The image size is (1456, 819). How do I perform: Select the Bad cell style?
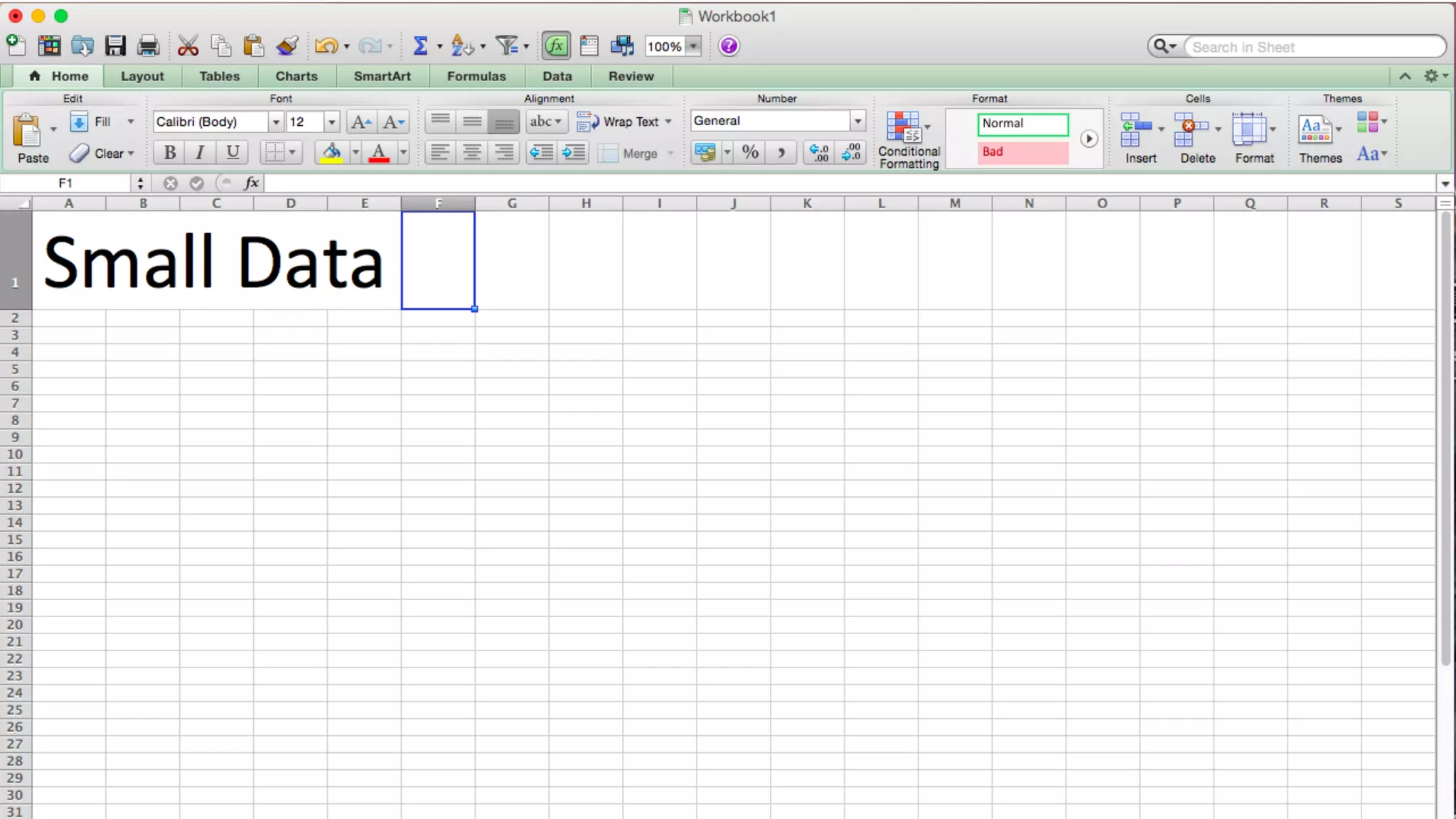[1022, 152]
